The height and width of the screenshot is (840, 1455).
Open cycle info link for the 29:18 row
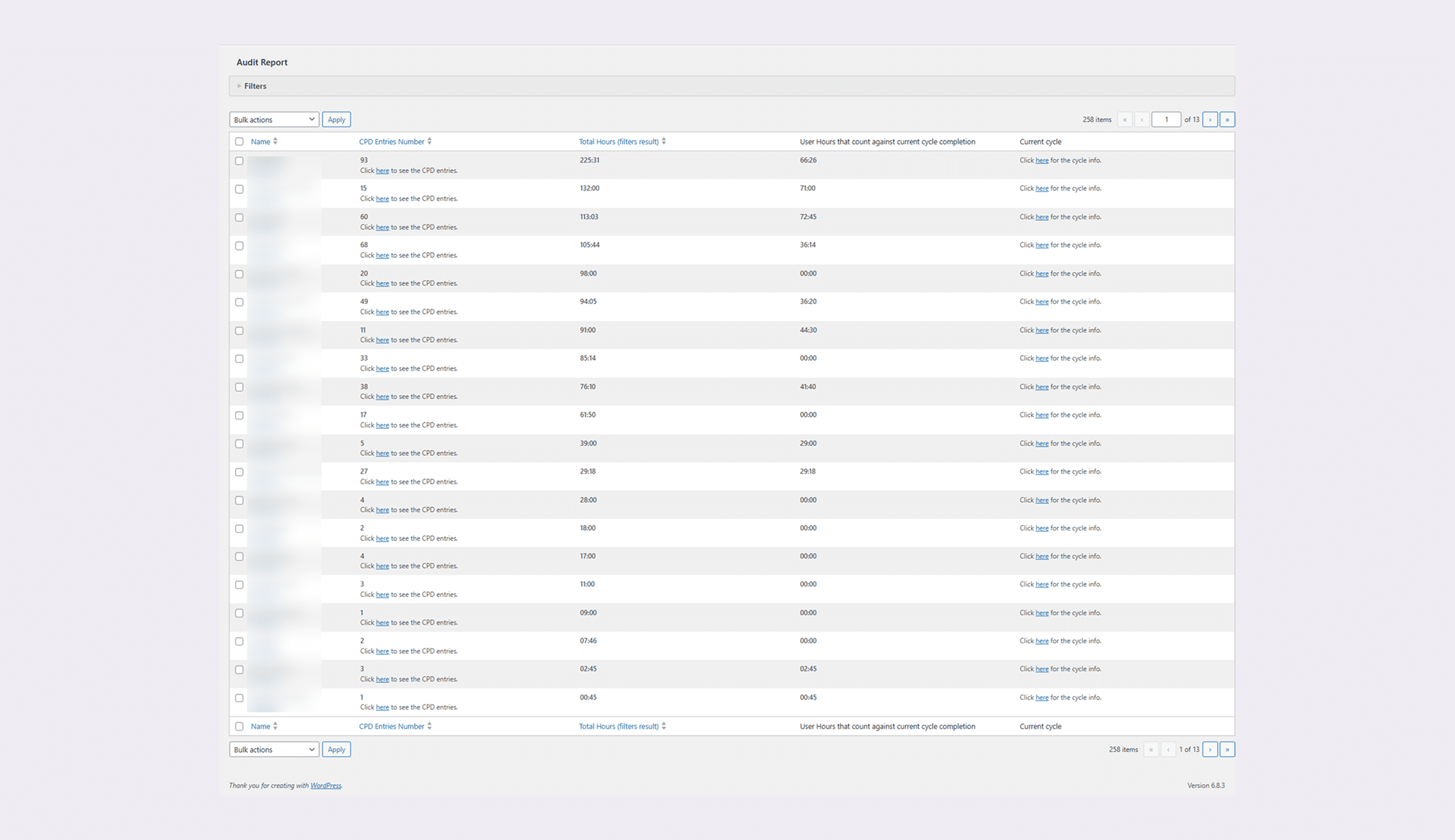point(1042,471)
